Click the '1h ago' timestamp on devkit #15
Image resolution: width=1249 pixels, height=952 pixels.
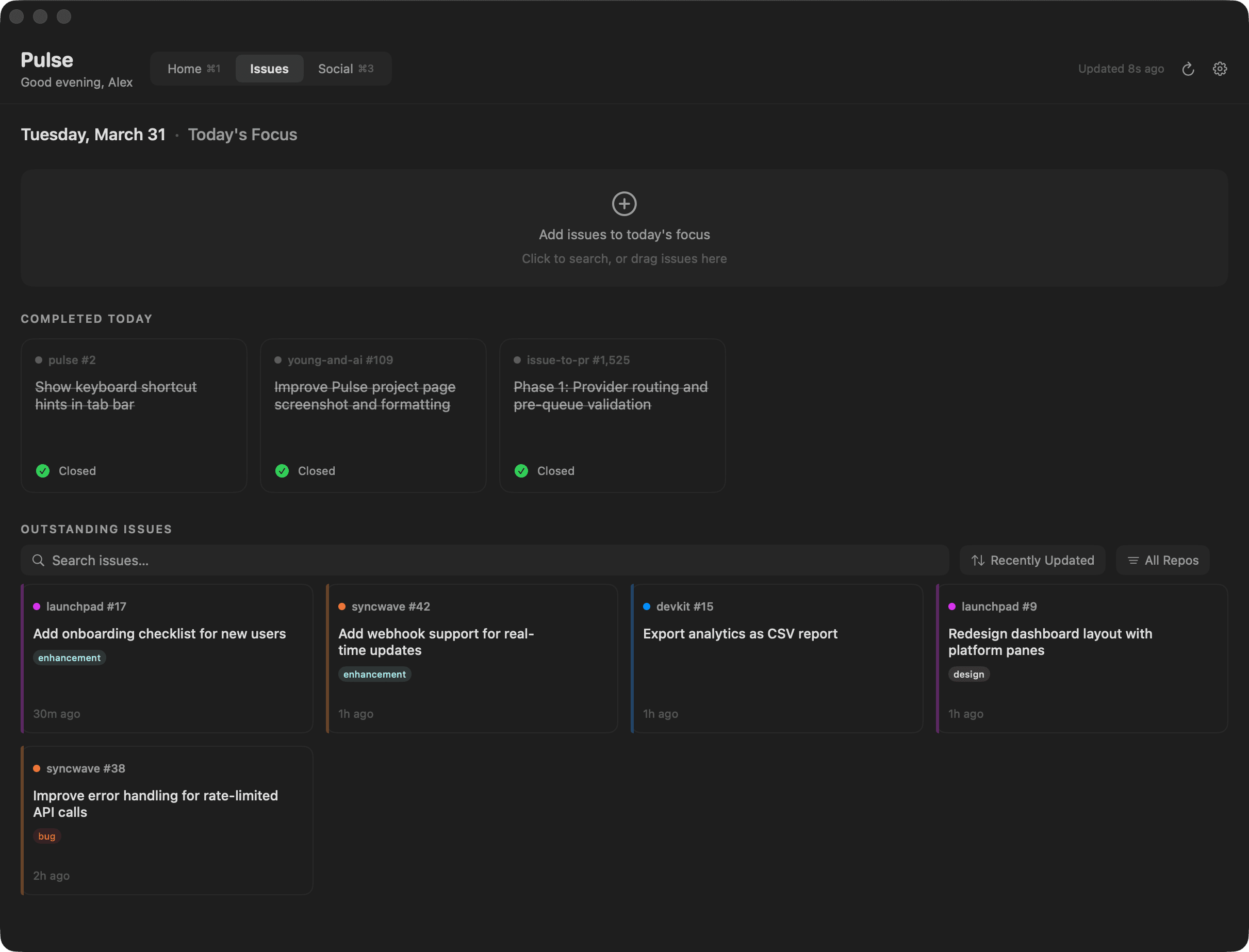point(660,713)
